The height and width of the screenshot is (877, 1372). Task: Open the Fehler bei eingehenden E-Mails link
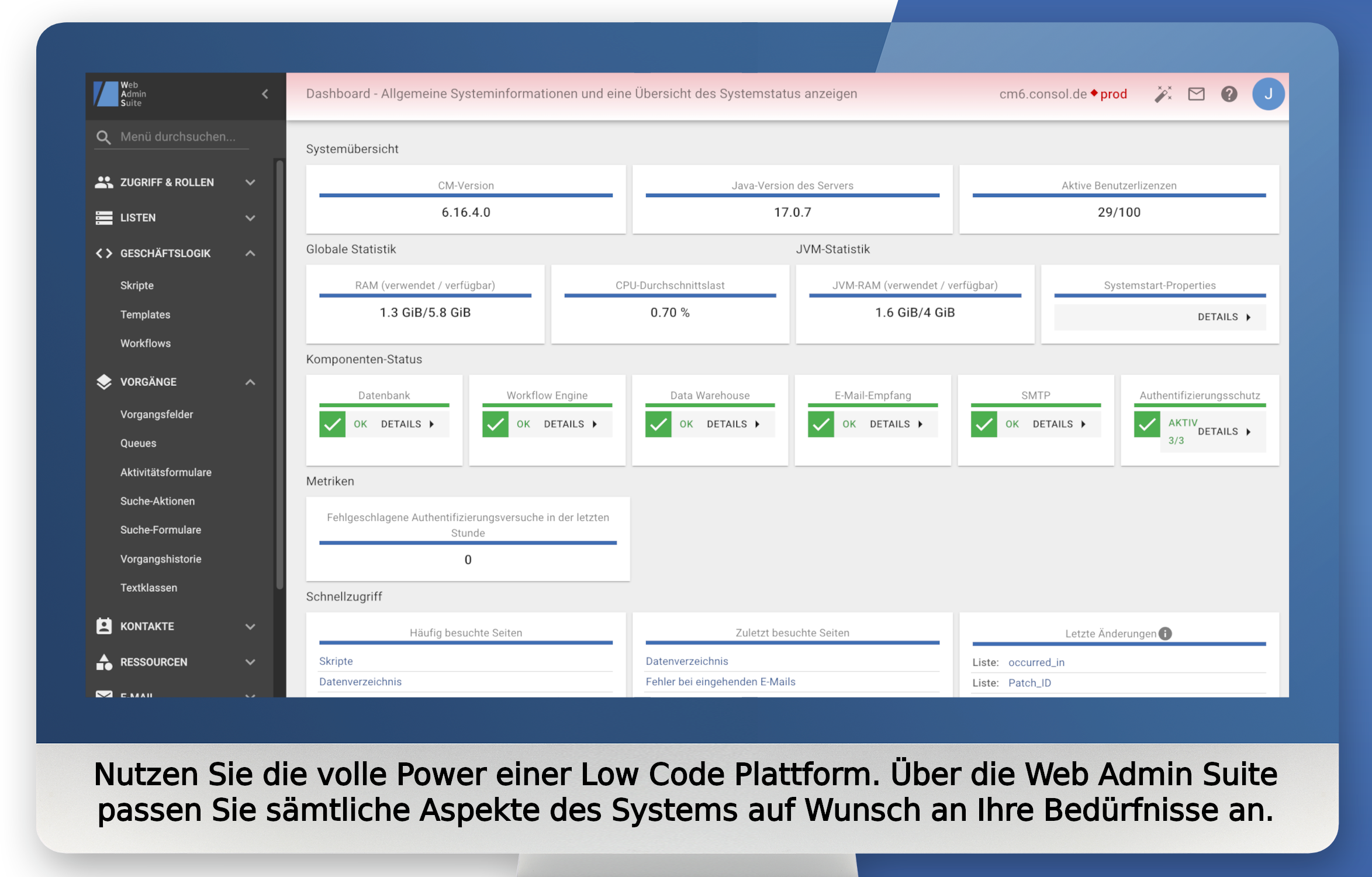720,682
